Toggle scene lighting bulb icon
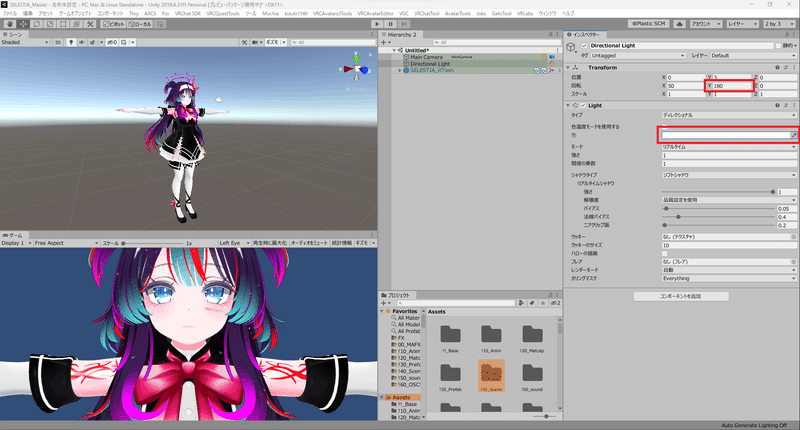 pos(71,42)
